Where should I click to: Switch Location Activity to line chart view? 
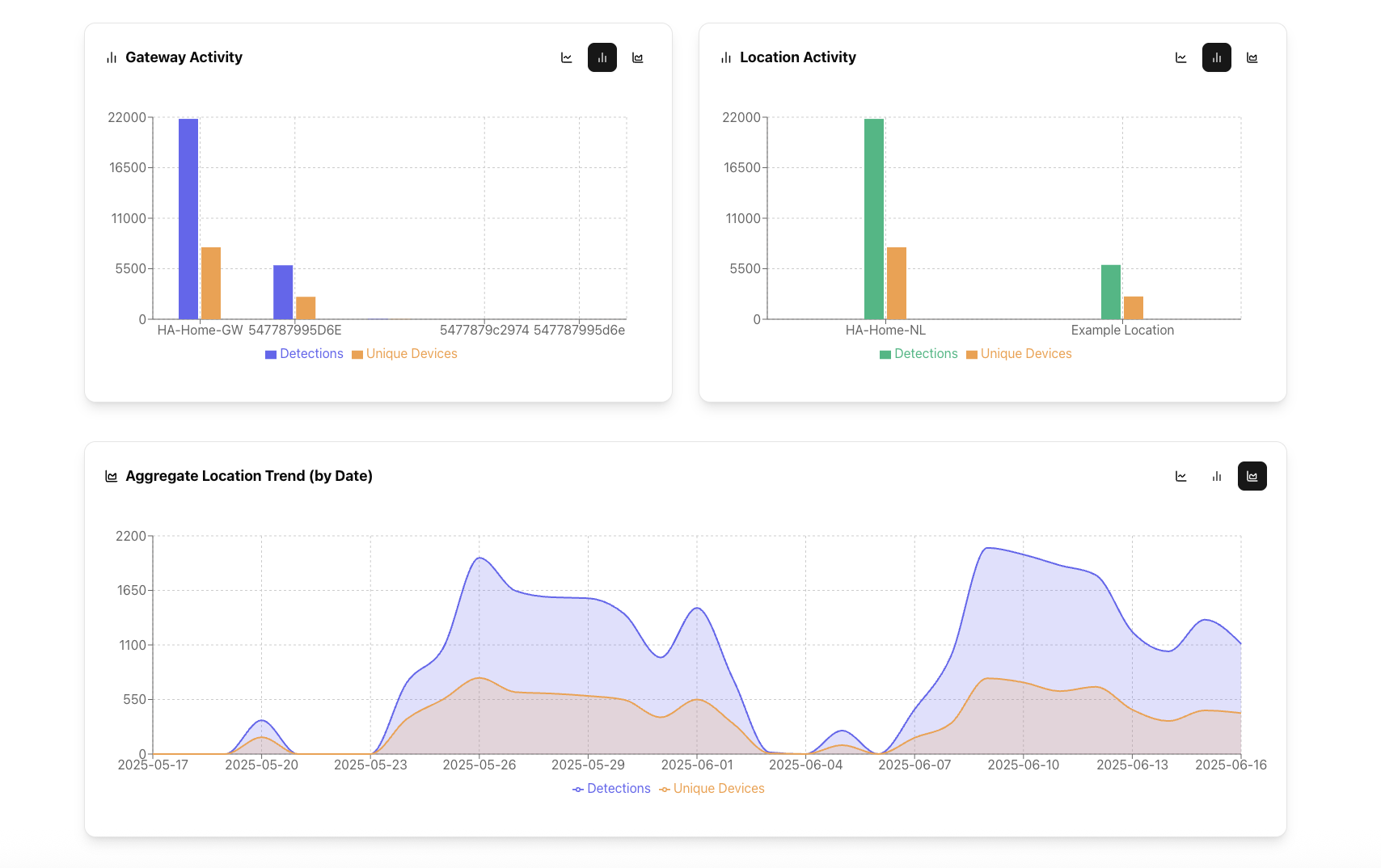pyautogui.click(x=1181, y=57)
